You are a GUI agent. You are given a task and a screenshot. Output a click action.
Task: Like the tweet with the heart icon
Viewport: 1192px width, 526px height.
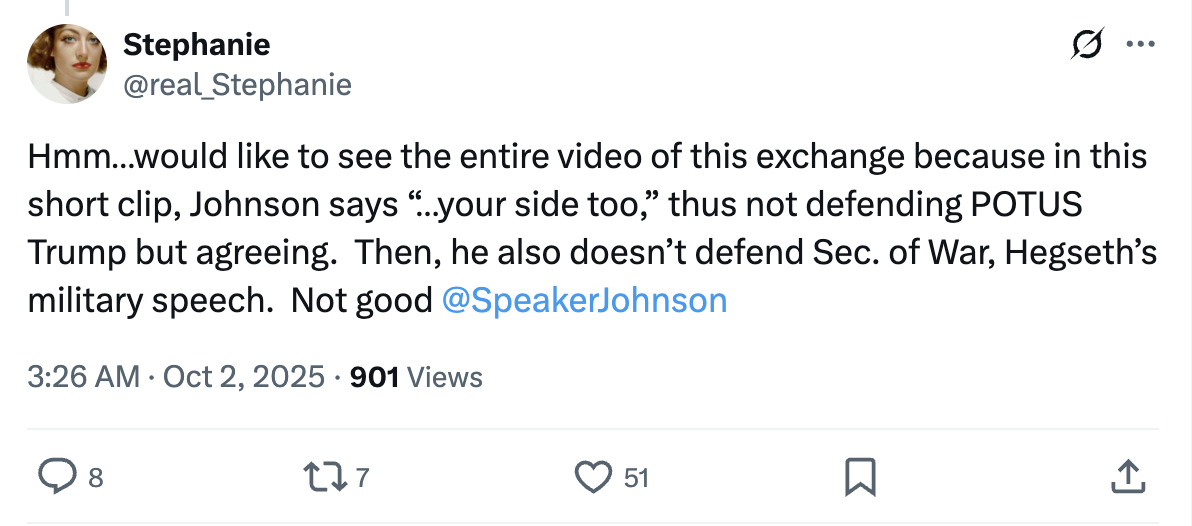pyautogui.click(x=595, y=477)
